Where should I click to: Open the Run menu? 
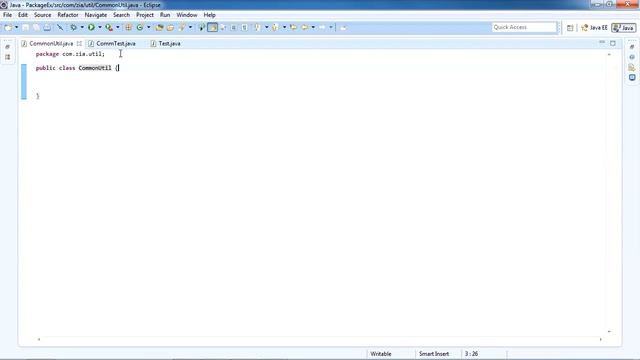165,15
